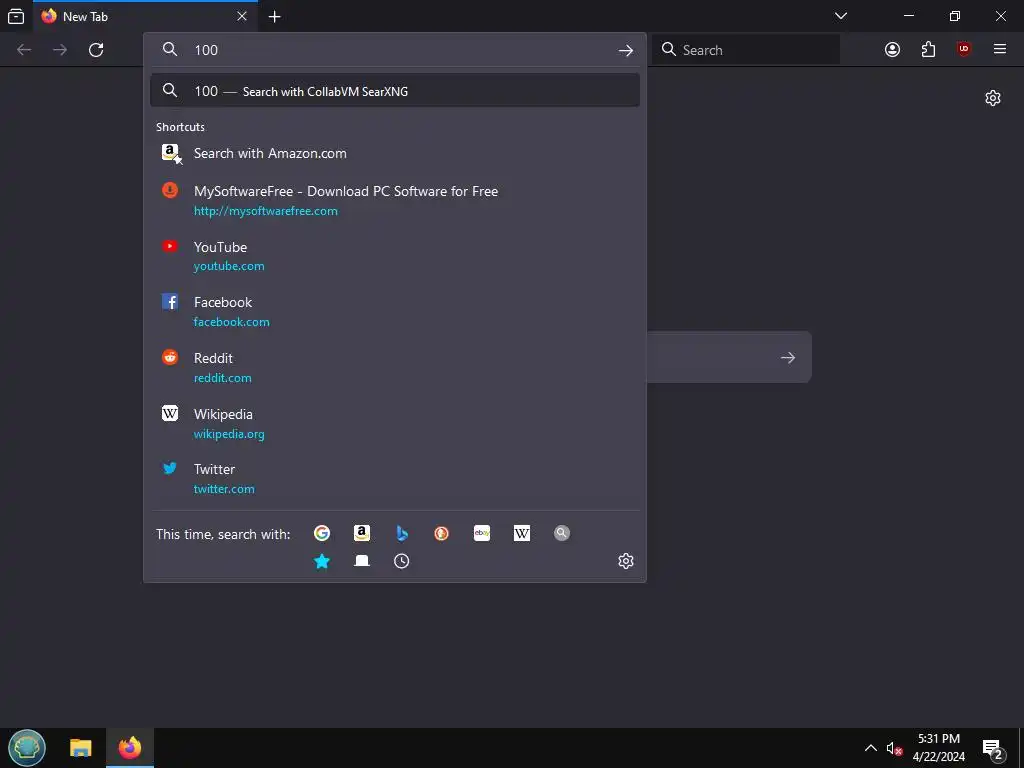Search history using the clock icon
This screenshot has height=768, width=1024.
click(x=402, y=561)
